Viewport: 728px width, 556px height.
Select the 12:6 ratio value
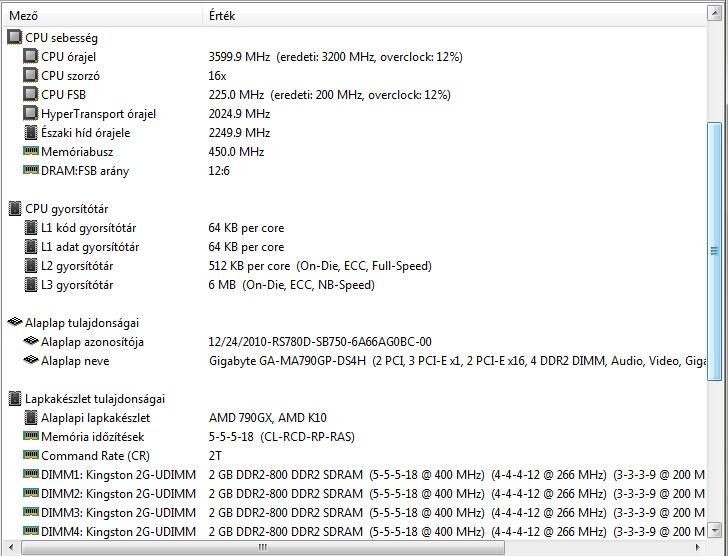coord(219,171)
